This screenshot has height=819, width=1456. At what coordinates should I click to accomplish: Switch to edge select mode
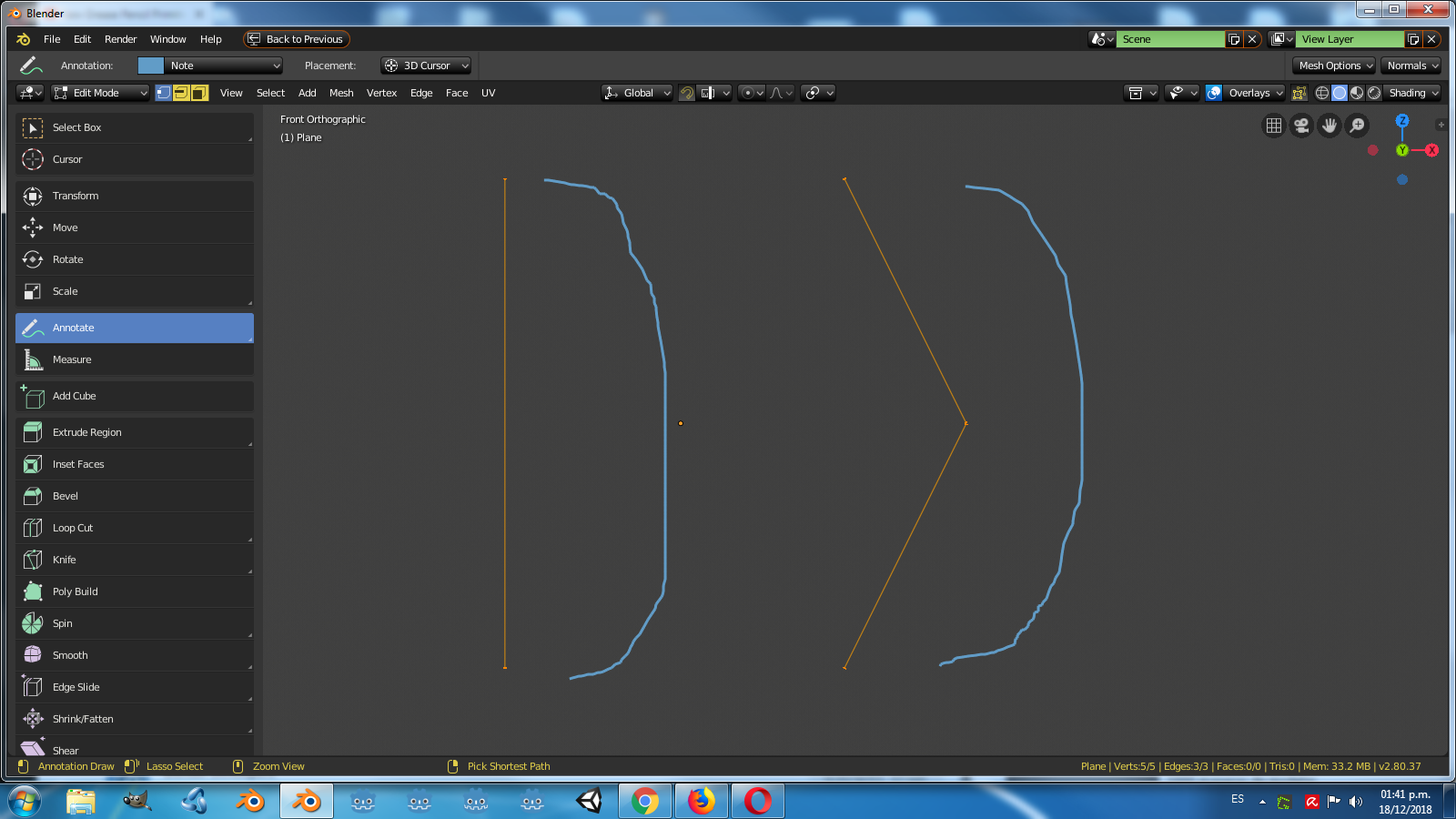pyautogui.click(x=181, y=93)
